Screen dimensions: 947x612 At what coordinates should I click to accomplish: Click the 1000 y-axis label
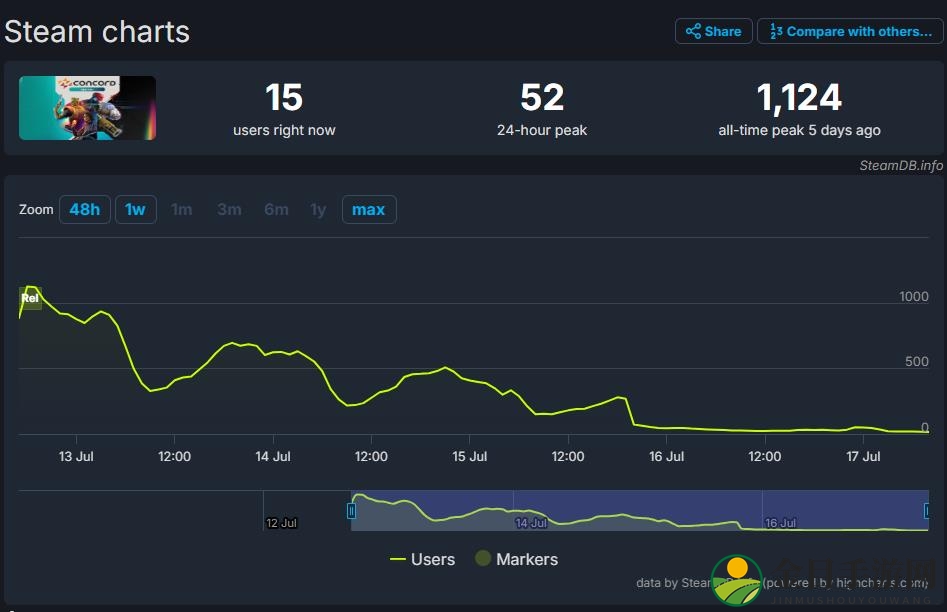pos(914,296)
